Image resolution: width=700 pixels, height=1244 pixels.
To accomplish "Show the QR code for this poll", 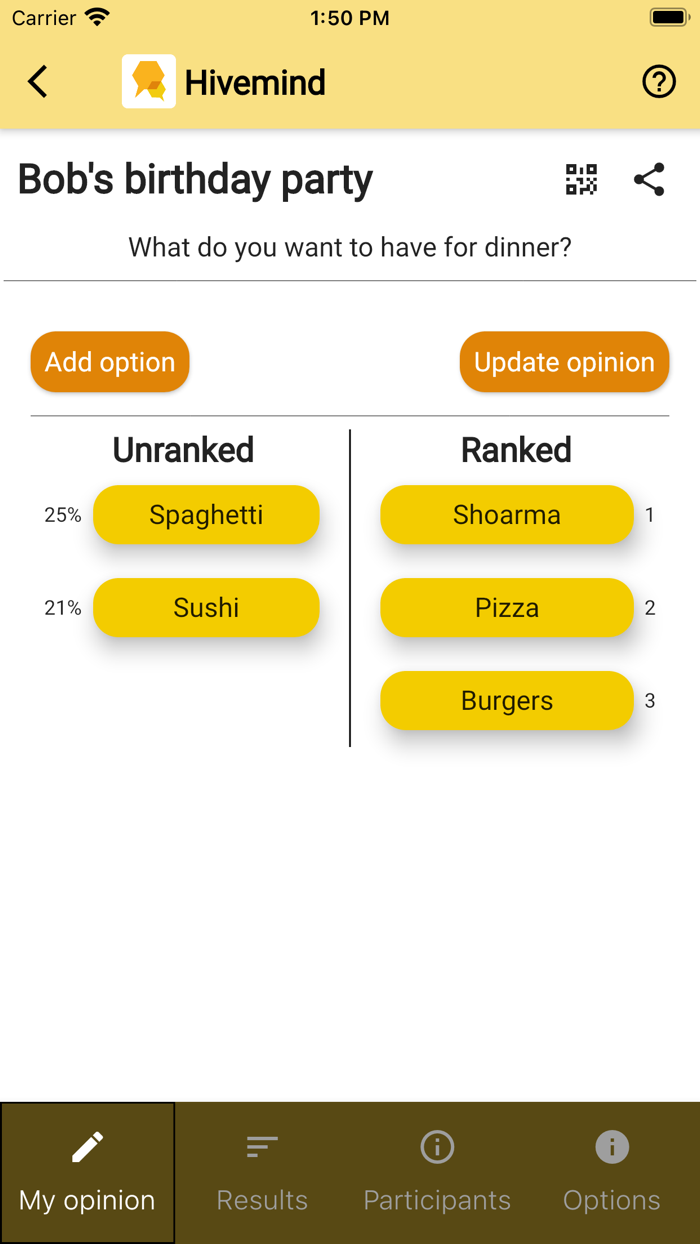I will [x=581, y=180].
